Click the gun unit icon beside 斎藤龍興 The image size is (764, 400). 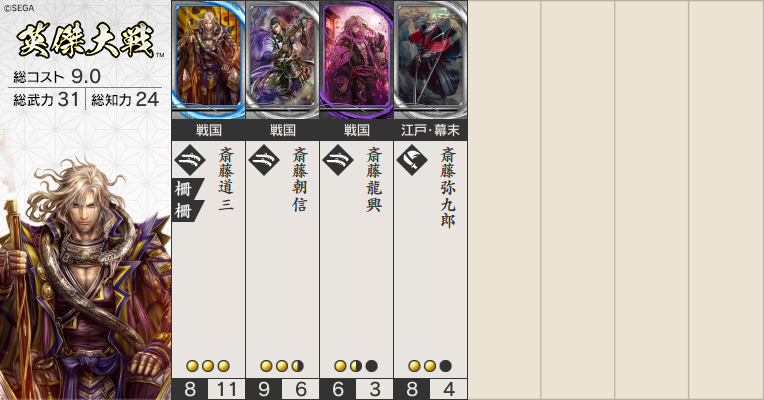tap(338, 159)
